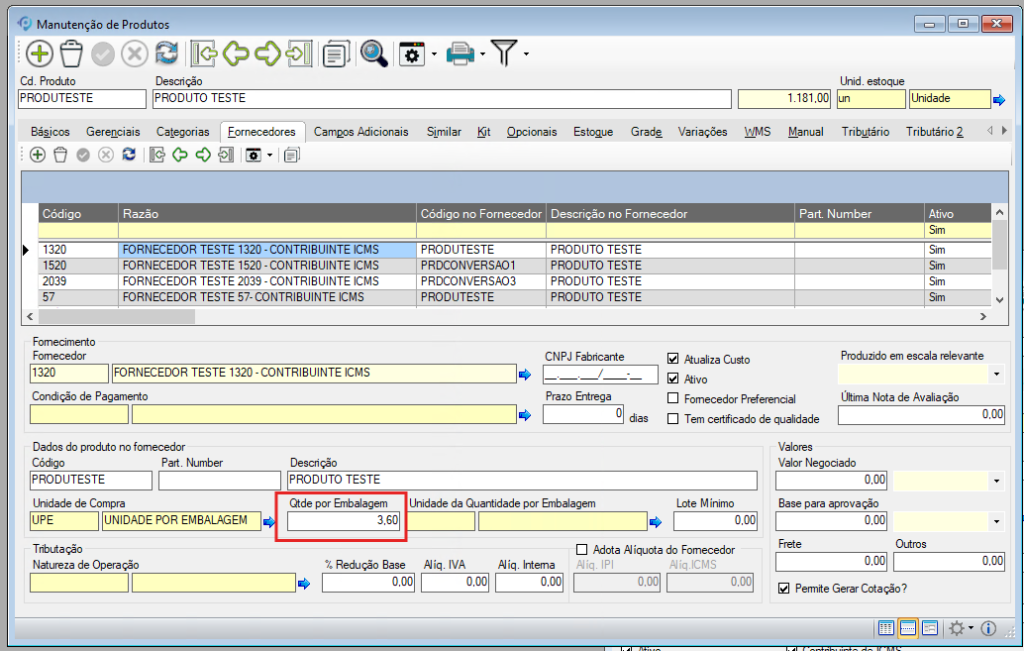Screen dimensions: 1024x651
Task: Open the magnifier search icon
Action: tap(374, 54)
